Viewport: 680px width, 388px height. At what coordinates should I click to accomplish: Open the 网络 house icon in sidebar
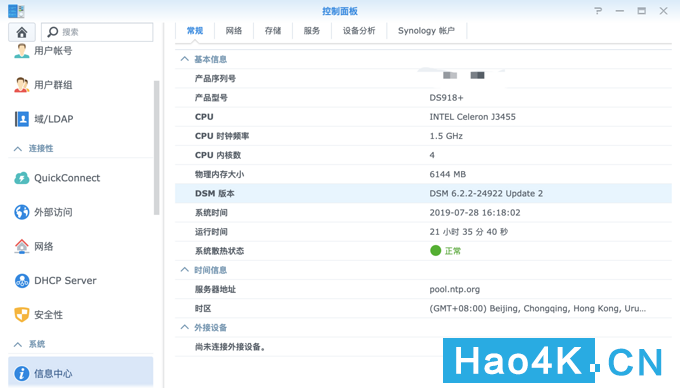point(21,246)
